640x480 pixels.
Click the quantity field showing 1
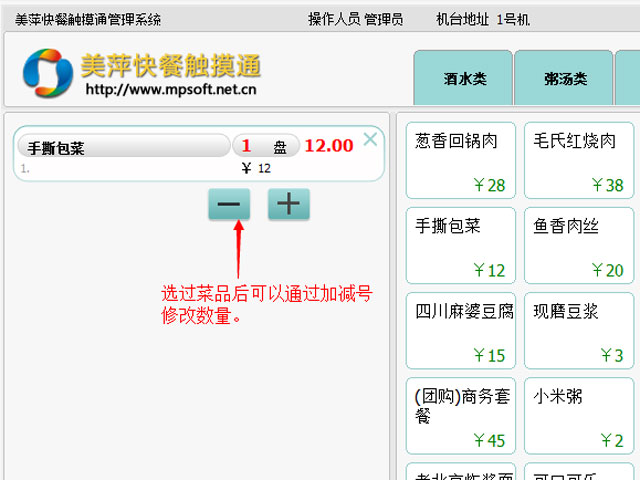tap(247, 147)
